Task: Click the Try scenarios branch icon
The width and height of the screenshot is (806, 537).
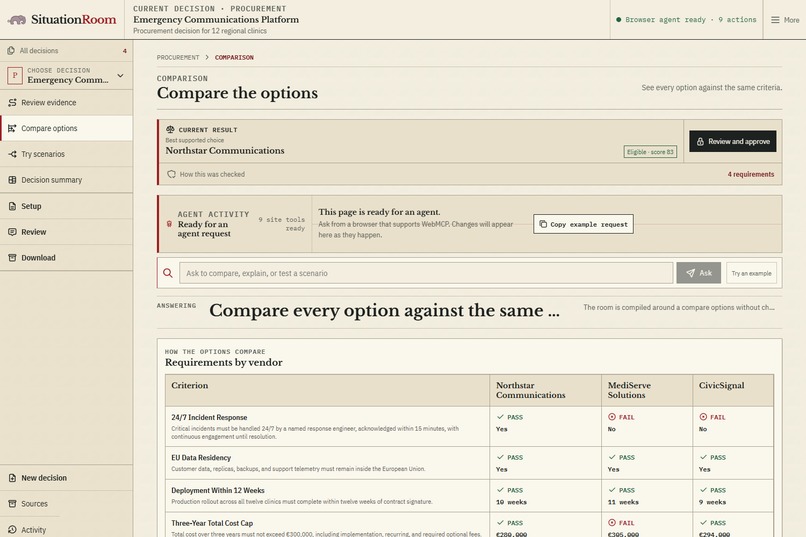Action: pos(12,154)
